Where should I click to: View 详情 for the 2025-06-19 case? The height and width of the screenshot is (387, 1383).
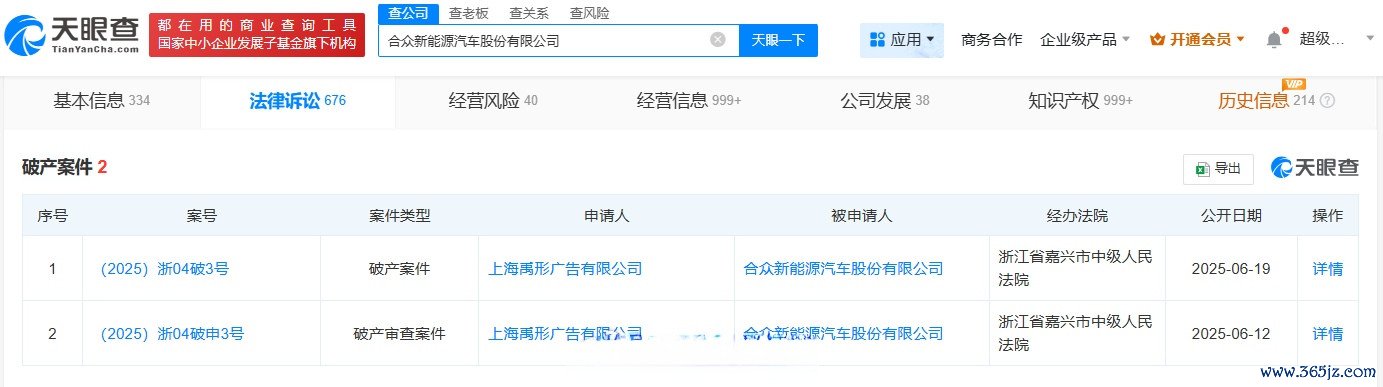[1327, 268]
